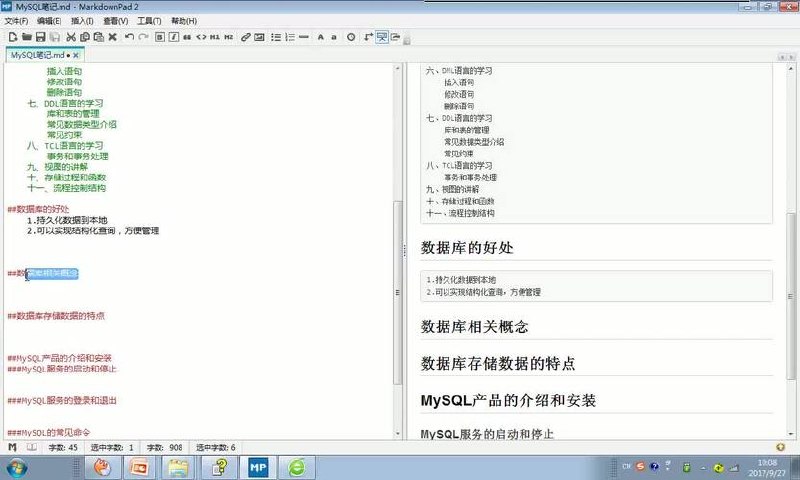
Task: Delete selection with the X toolbar icon
Action: point(113,37)
